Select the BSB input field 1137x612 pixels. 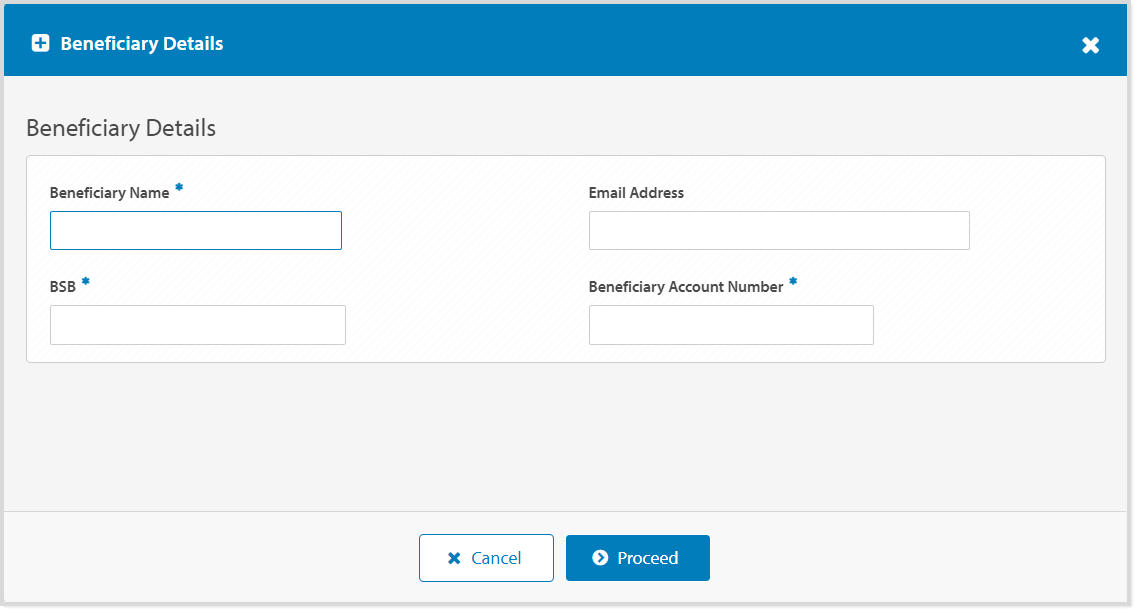pos(197,325)
